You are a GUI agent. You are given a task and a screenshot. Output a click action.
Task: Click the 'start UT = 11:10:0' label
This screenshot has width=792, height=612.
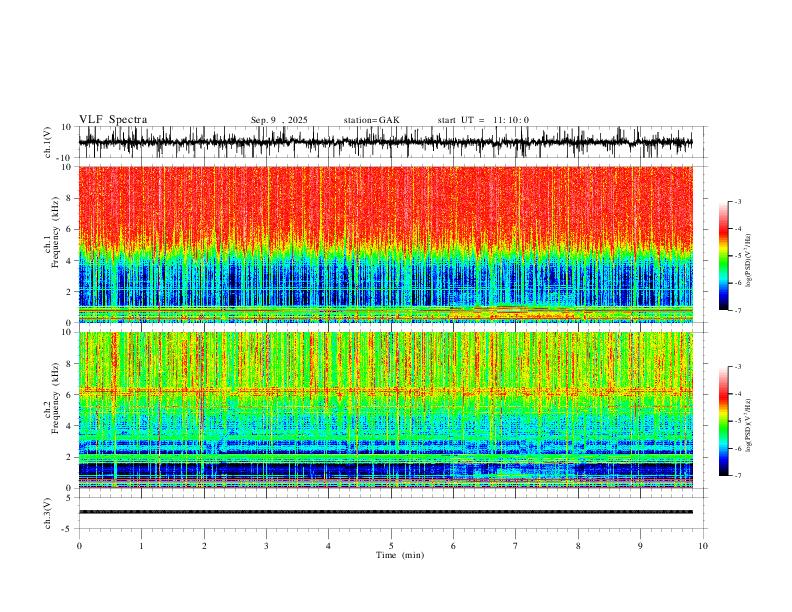(x=483, y=120)
